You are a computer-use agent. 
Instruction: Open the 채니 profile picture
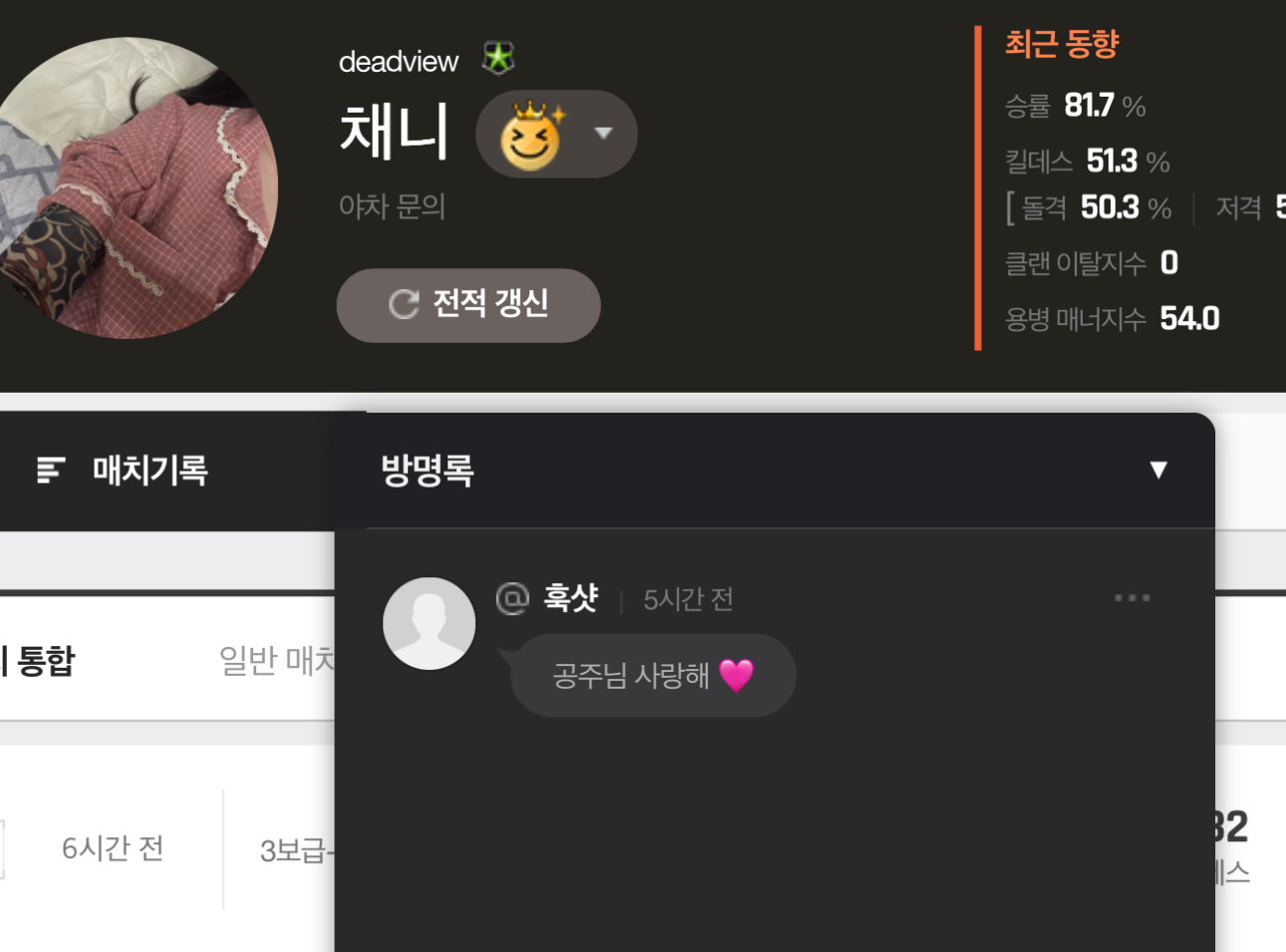tap(128, 188)
